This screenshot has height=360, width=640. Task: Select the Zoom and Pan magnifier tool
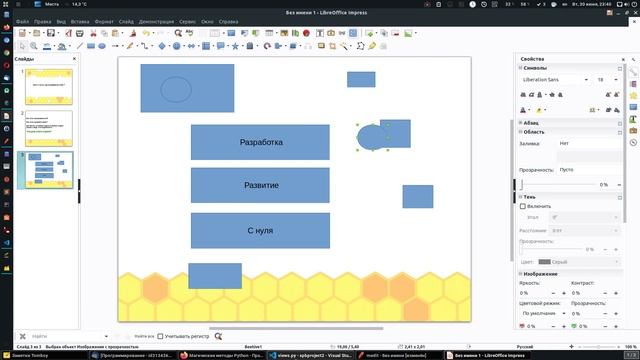[34, 46]
